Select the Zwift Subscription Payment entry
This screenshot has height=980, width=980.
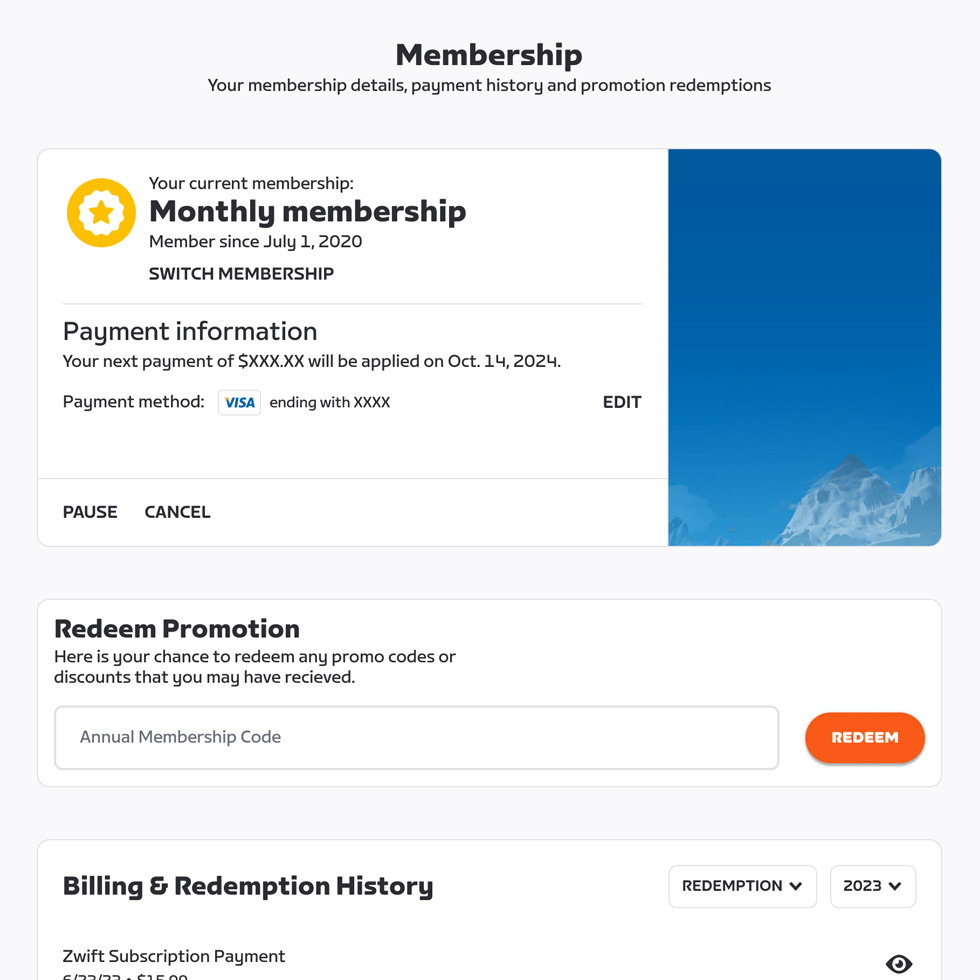(x=174, y=957)
